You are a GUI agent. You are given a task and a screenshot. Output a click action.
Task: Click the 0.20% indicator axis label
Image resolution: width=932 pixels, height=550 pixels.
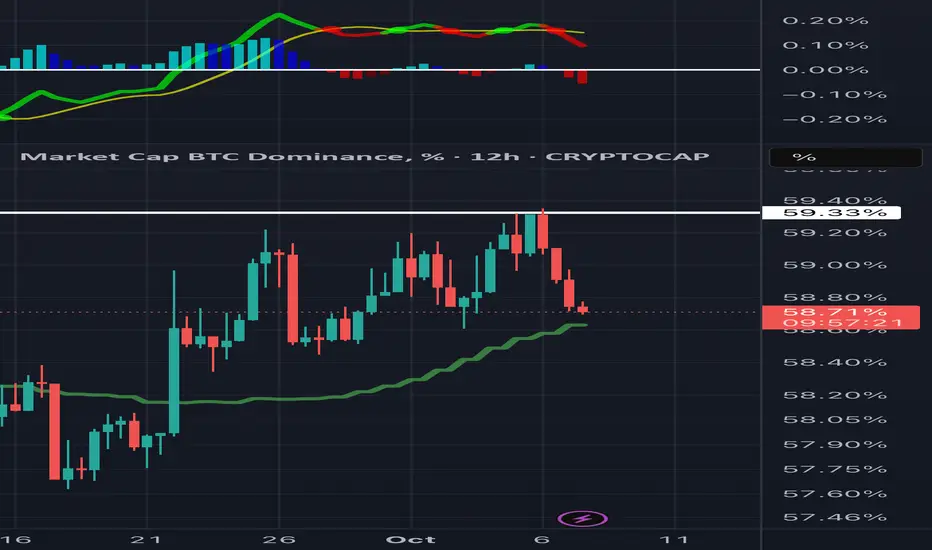[826, 21]
